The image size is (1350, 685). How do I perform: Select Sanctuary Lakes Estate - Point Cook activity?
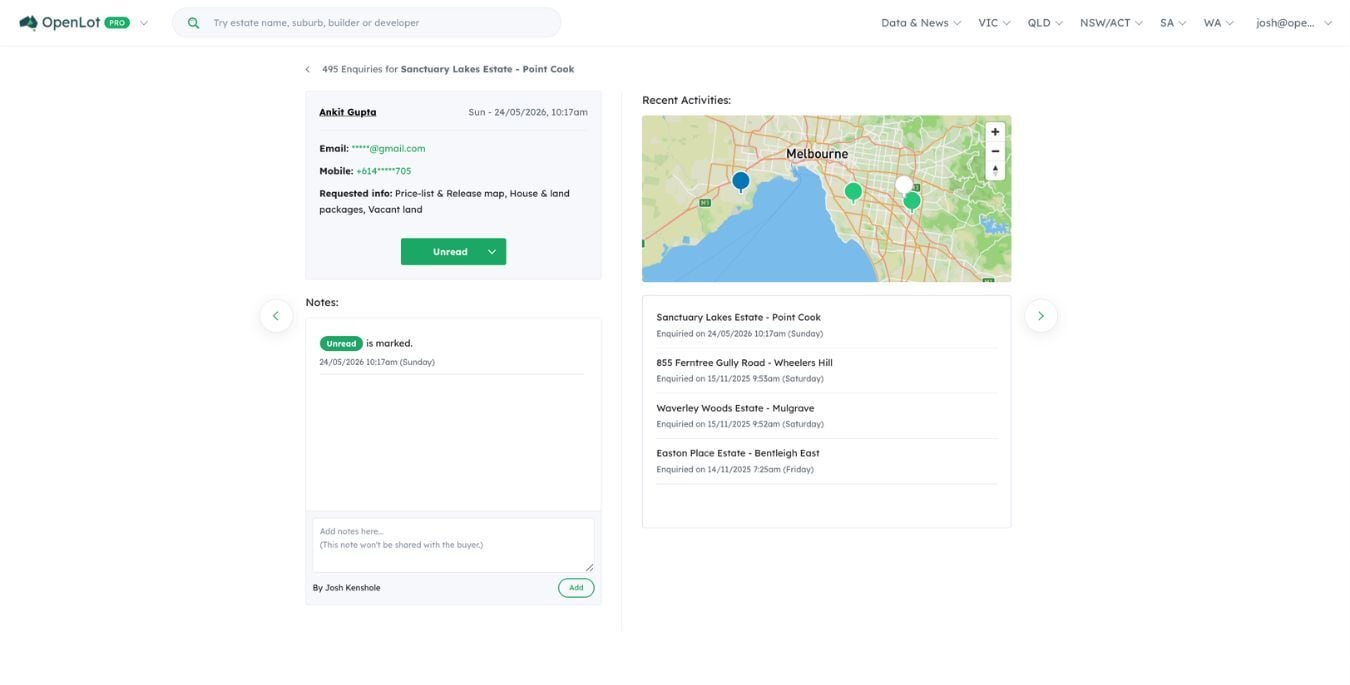(x=826, y=325)
